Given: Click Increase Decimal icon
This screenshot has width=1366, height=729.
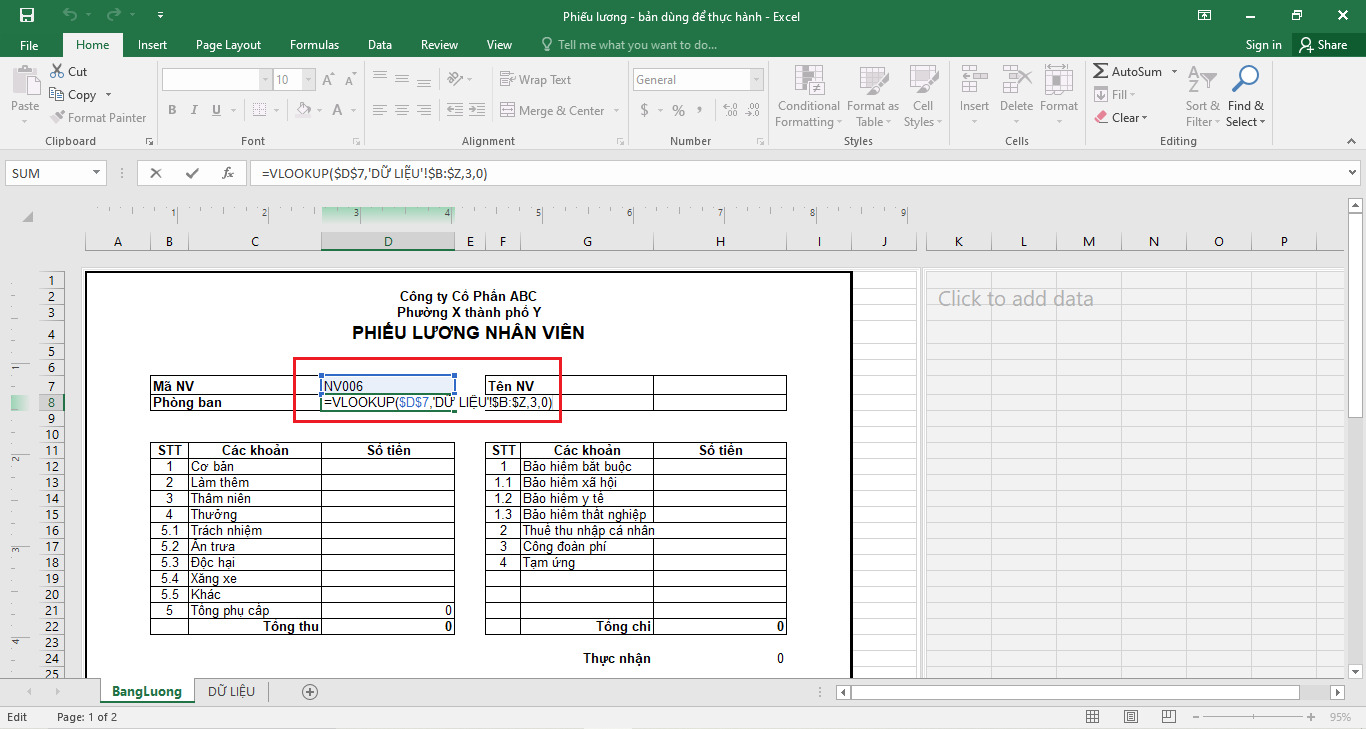Looking at the screenshot, I should pos(730,110).
